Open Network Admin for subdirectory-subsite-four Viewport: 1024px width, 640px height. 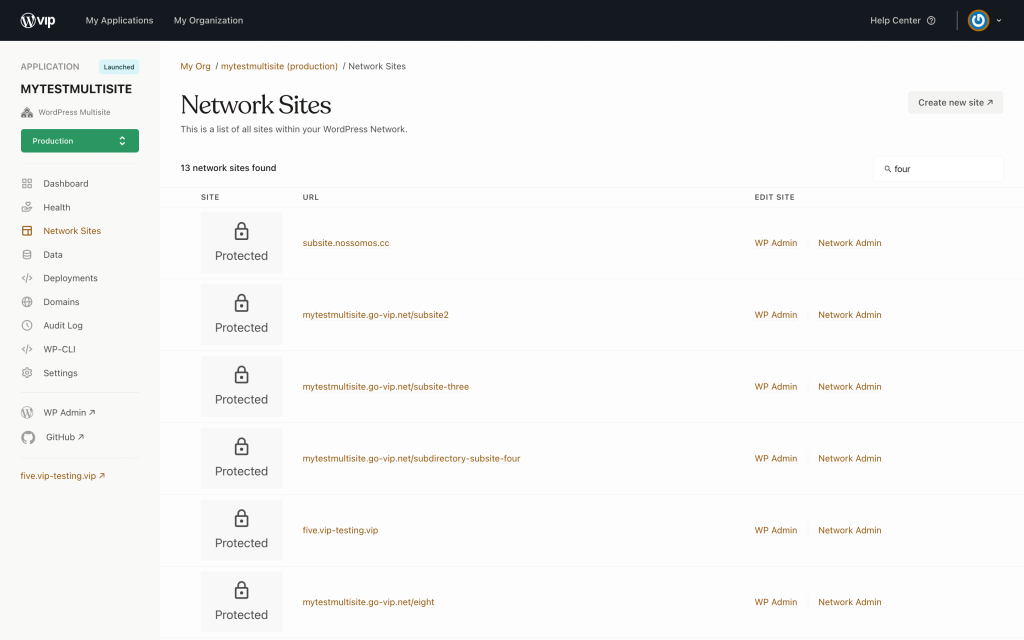[850, 458]
